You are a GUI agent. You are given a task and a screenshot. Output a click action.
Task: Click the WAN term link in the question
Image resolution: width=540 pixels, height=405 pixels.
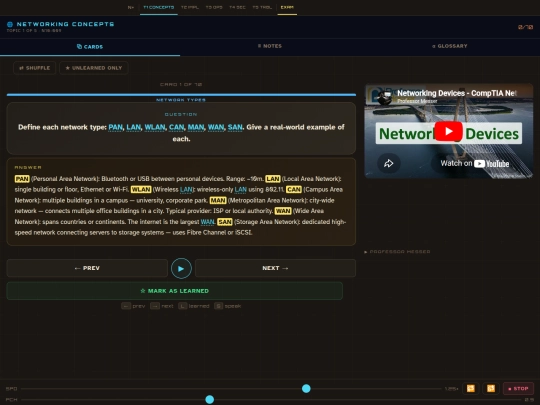click(216, 127)
